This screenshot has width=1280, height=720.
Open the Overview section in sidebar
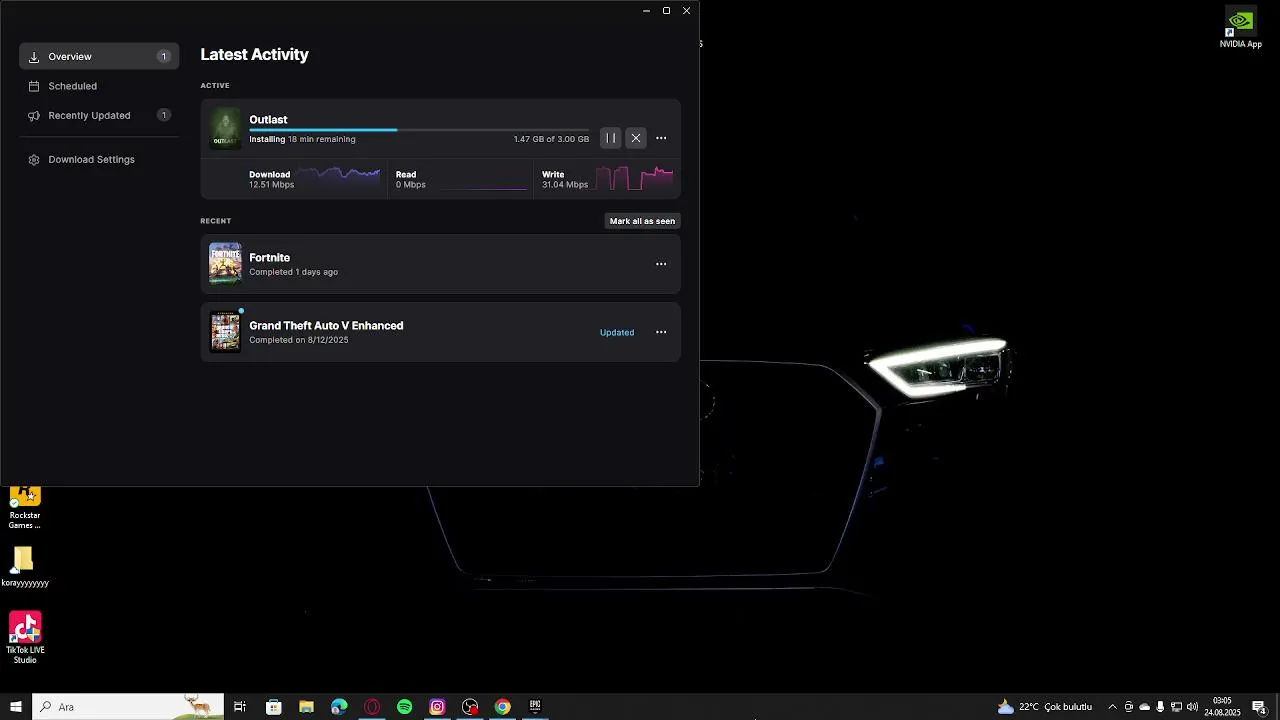point(99,57)
